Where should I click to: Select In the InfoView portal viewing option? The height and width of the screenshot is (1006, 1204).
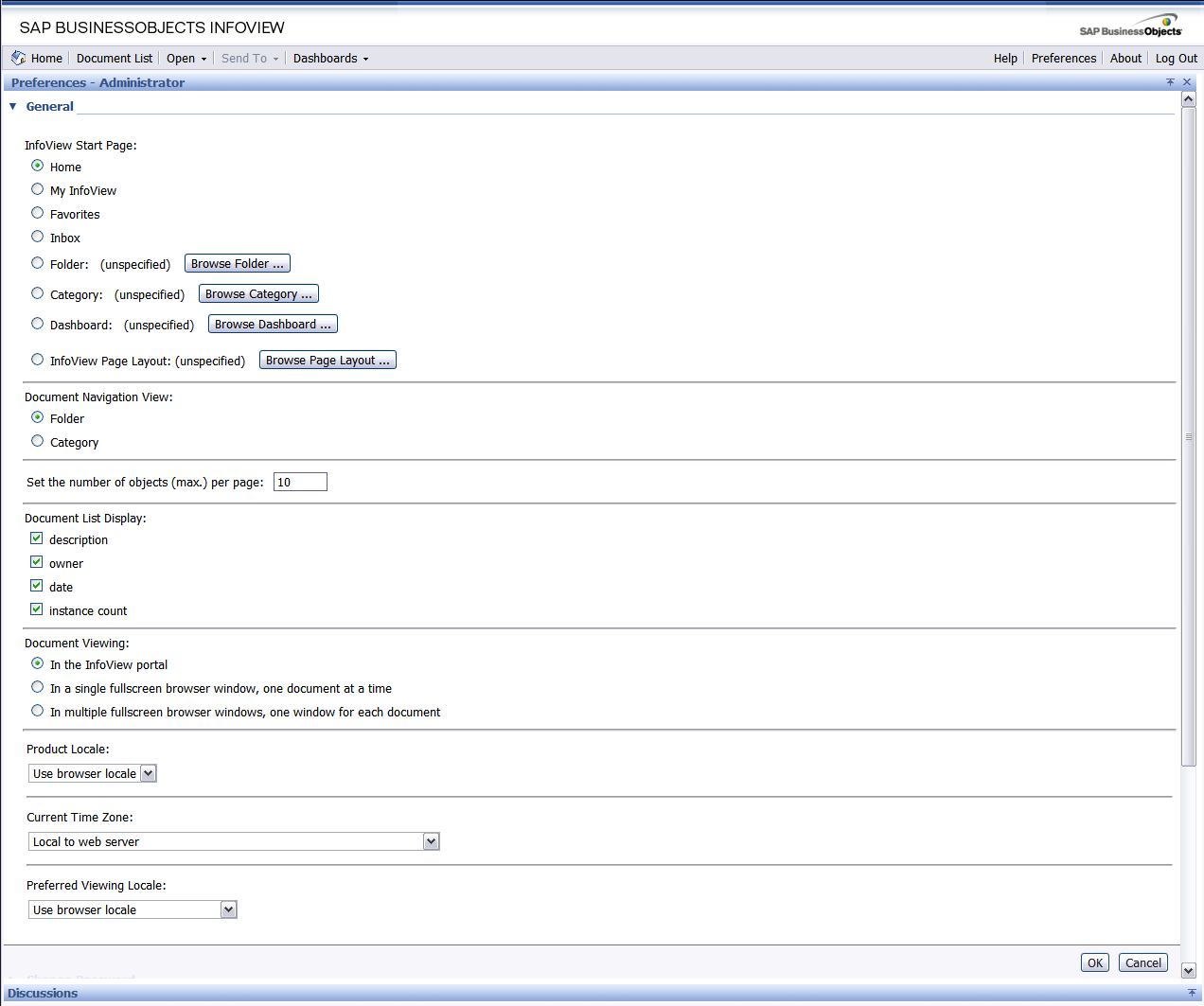(x=38, y=663)
